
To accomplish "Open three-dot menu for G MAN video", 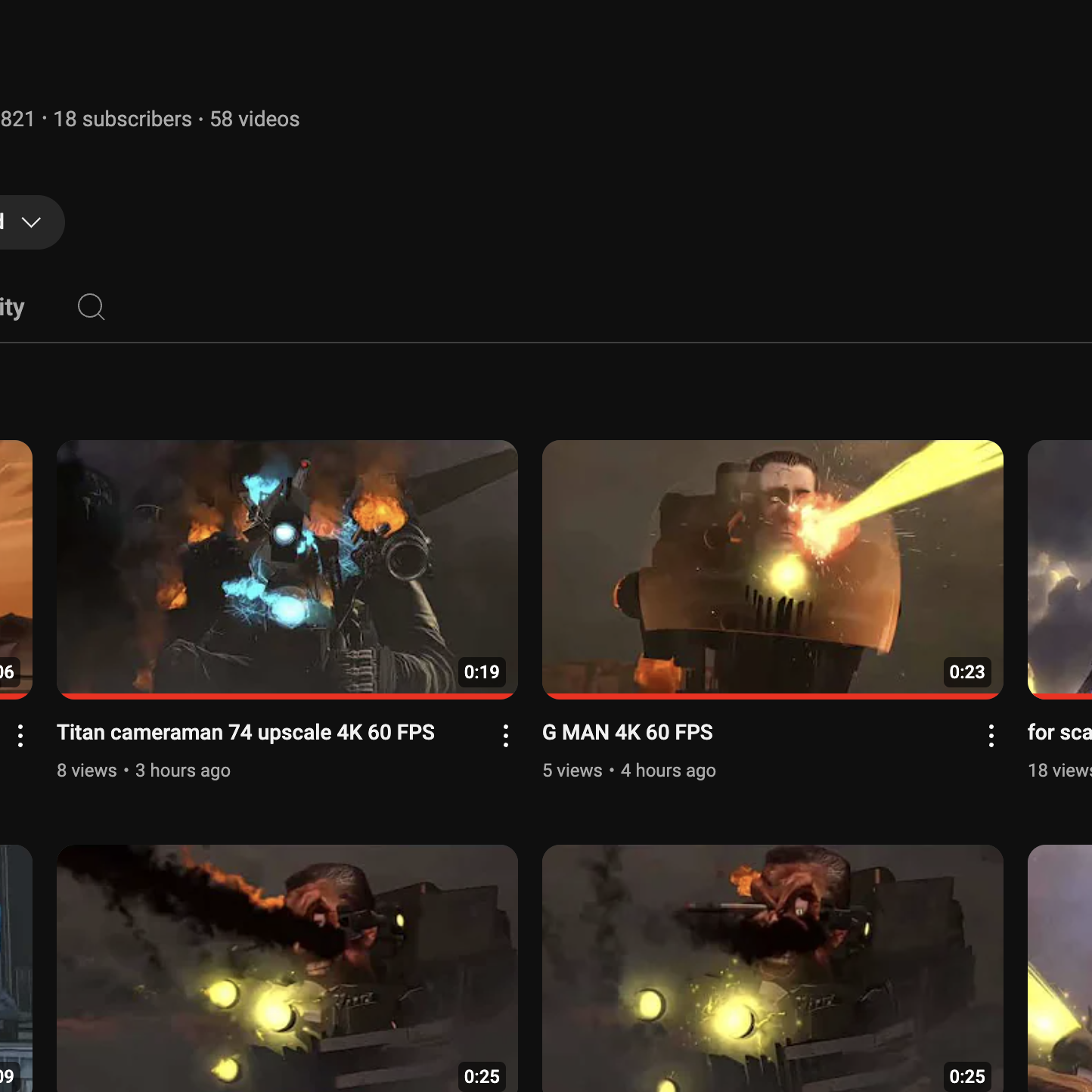I will coord(991,735).
